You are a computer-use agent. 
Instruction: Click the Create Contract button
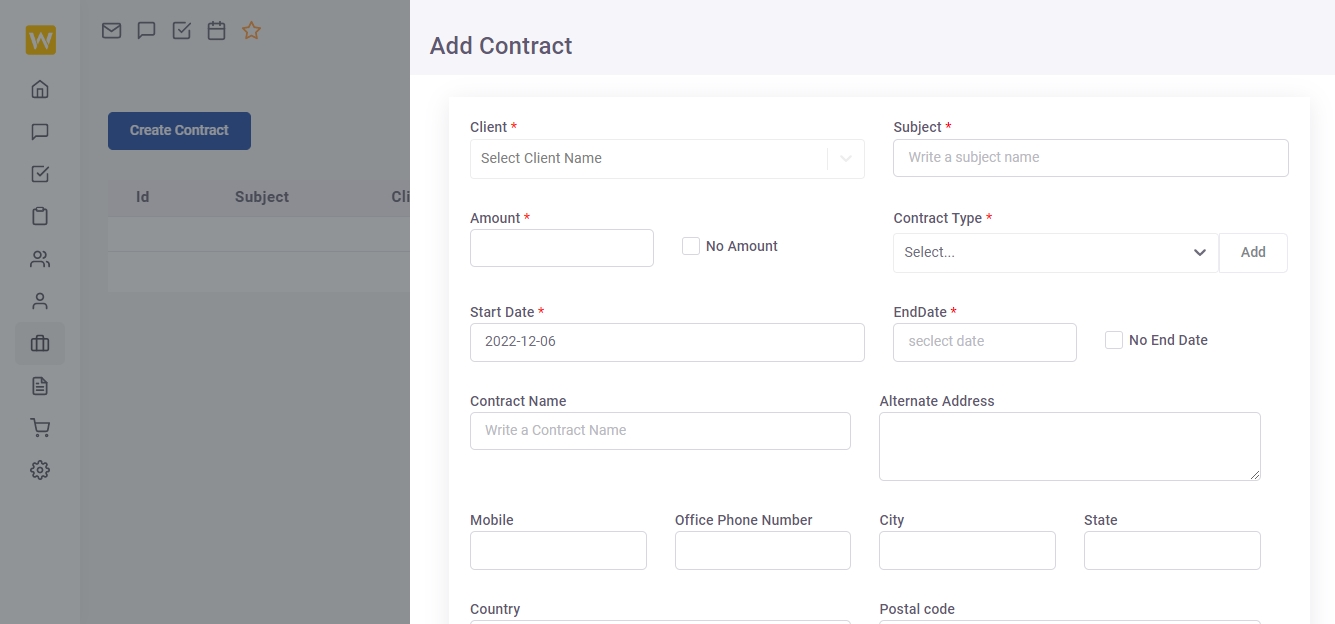coord(179,131)
